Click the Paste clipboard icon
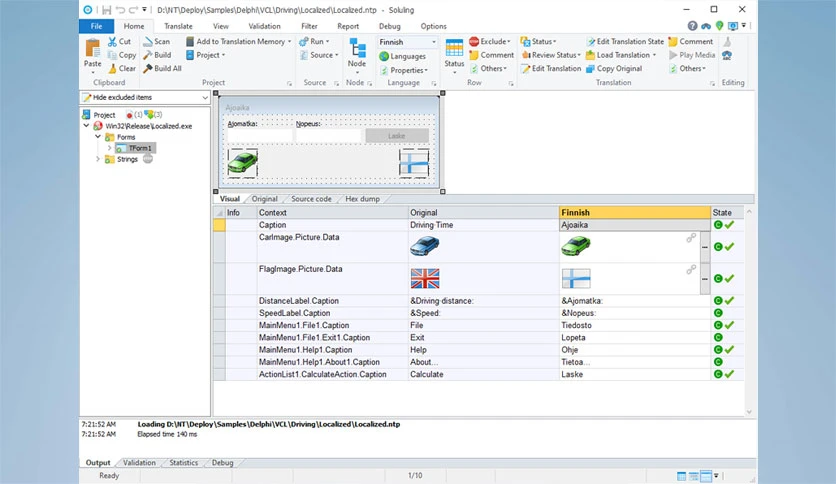 [x=93, y=49]
